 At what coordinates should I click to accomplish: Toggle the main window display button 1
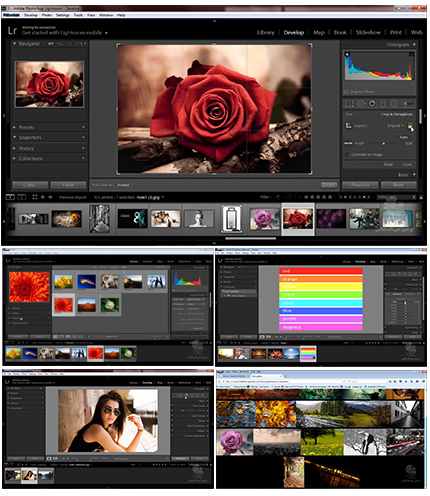coord(10,197)
